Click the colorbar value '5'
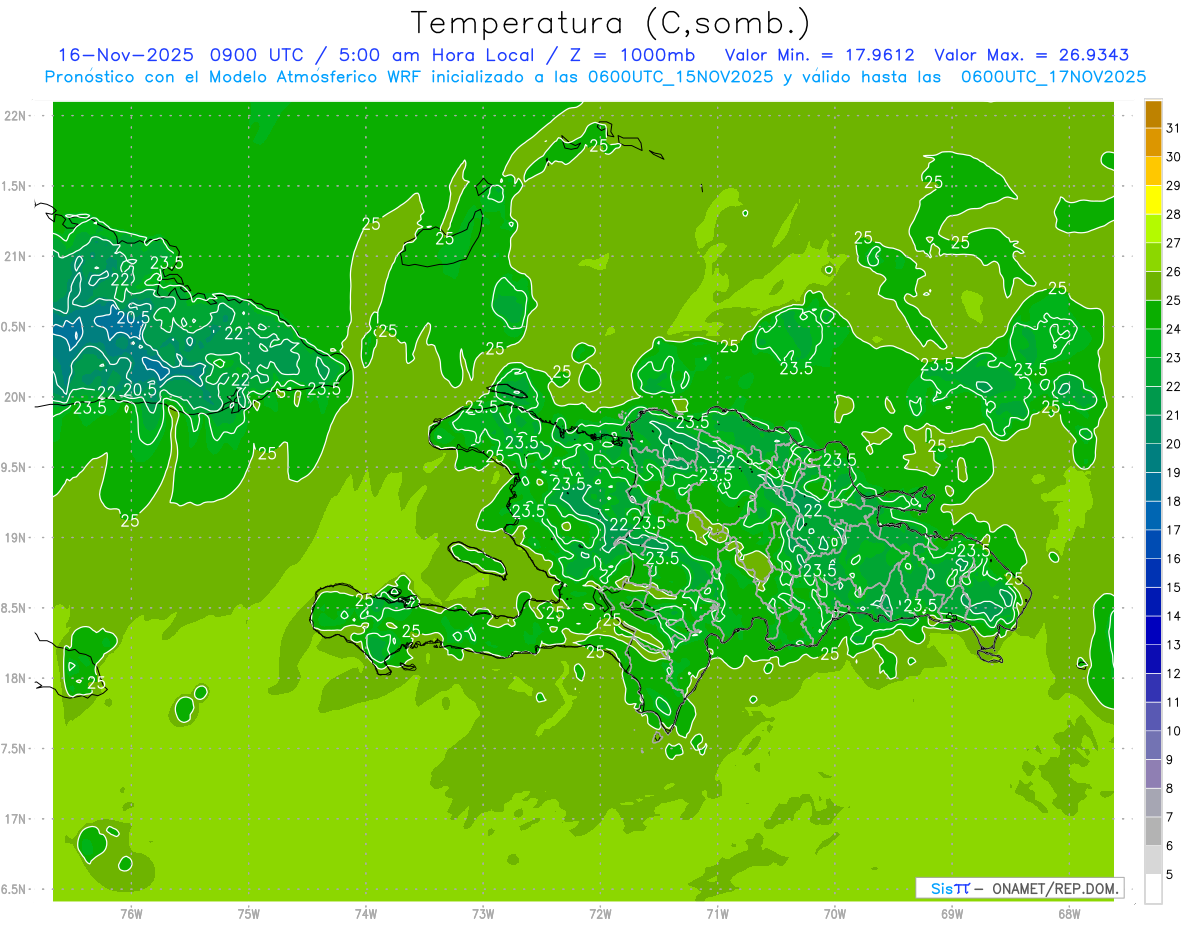Image resolution: width=1200 pixels, height=927 pixels. pyautogui.click(x=1170, y=875)
